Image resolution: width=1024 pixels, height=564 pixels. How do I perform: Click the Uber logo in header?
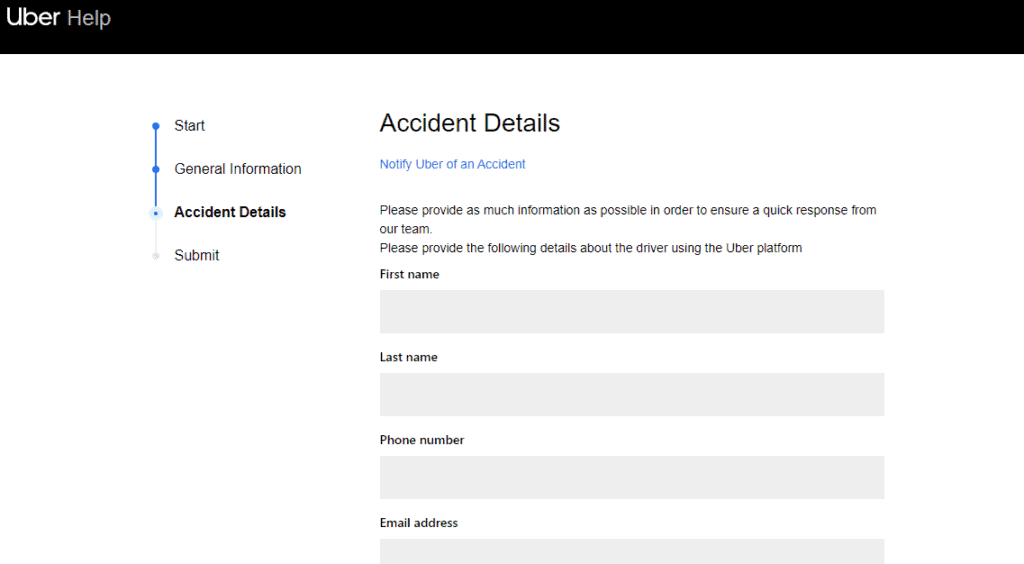[33, 18]
